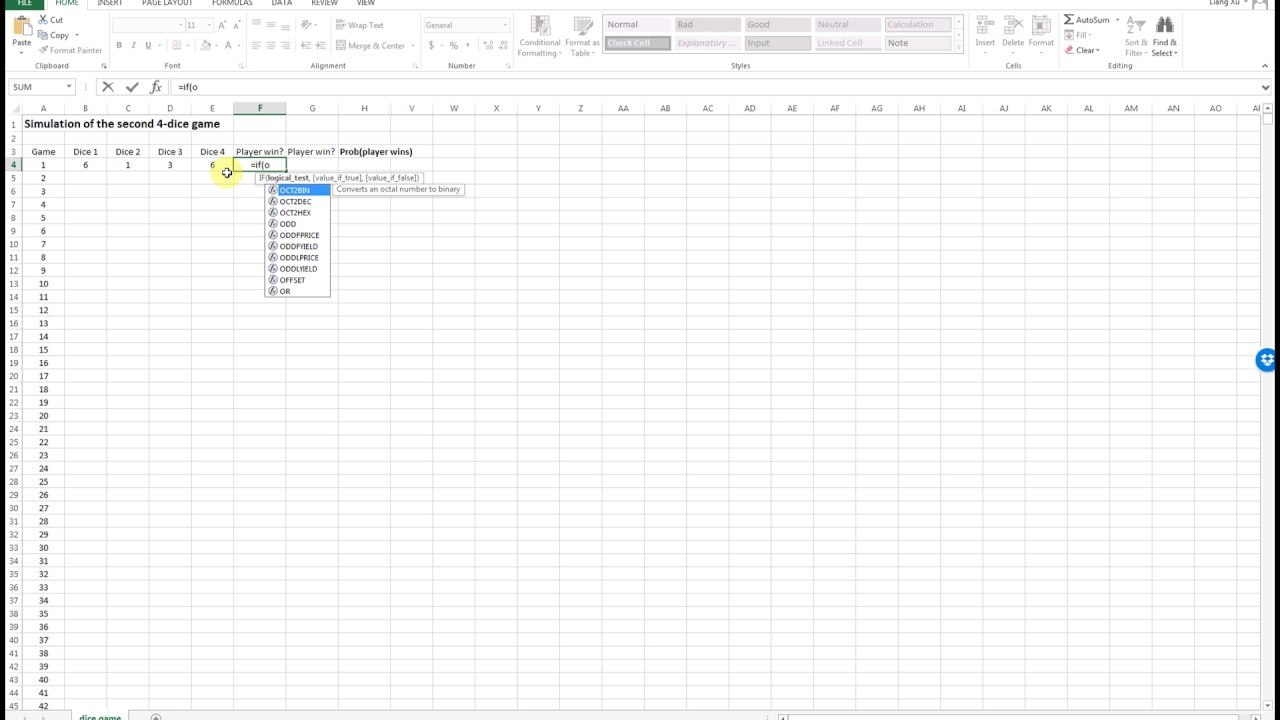Apply the Calculation cell style
1280x720 pixels.
click(x=916, y=25)
